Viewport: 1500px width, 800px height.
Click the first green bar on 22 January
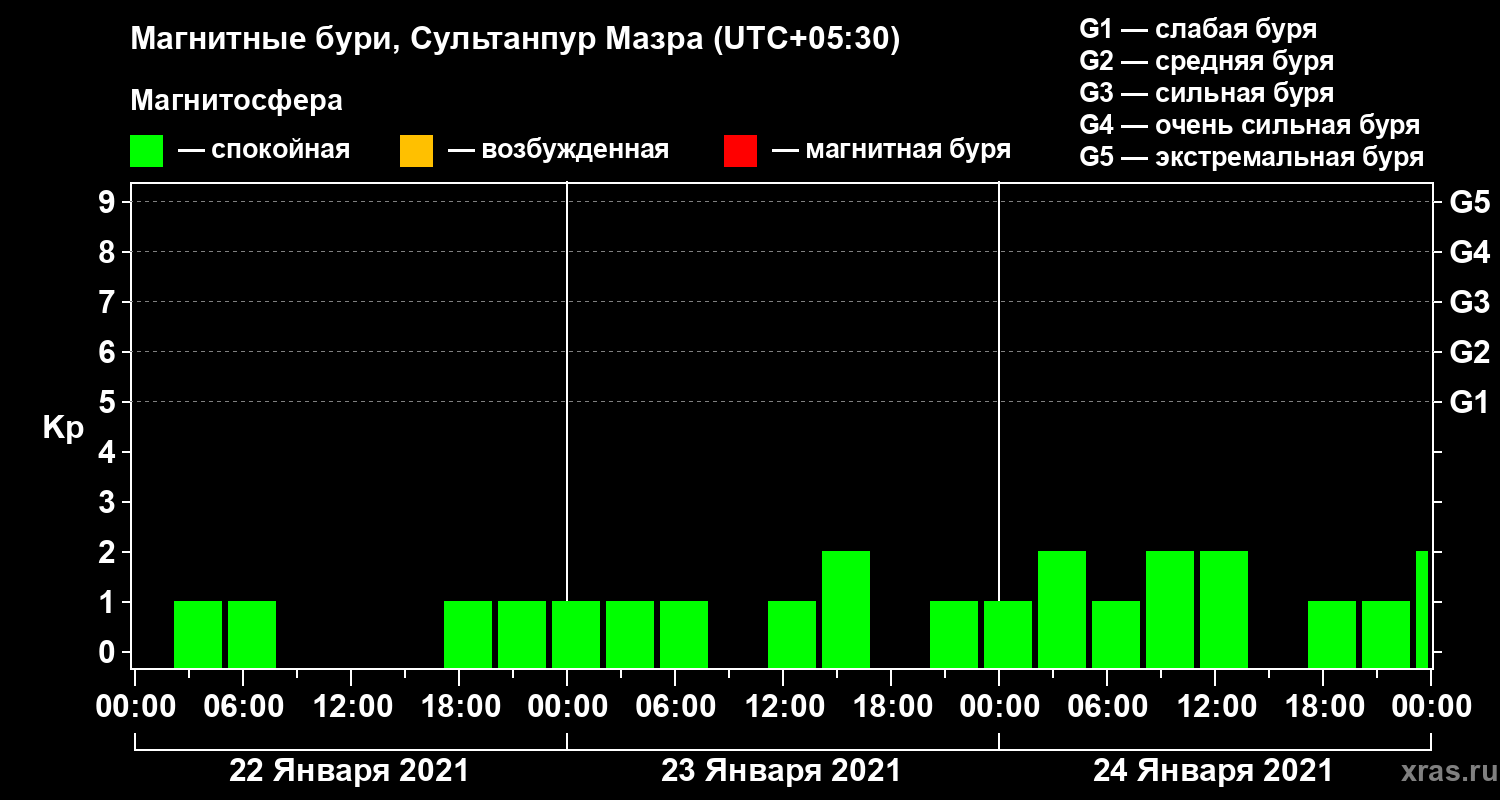(198, 634)
